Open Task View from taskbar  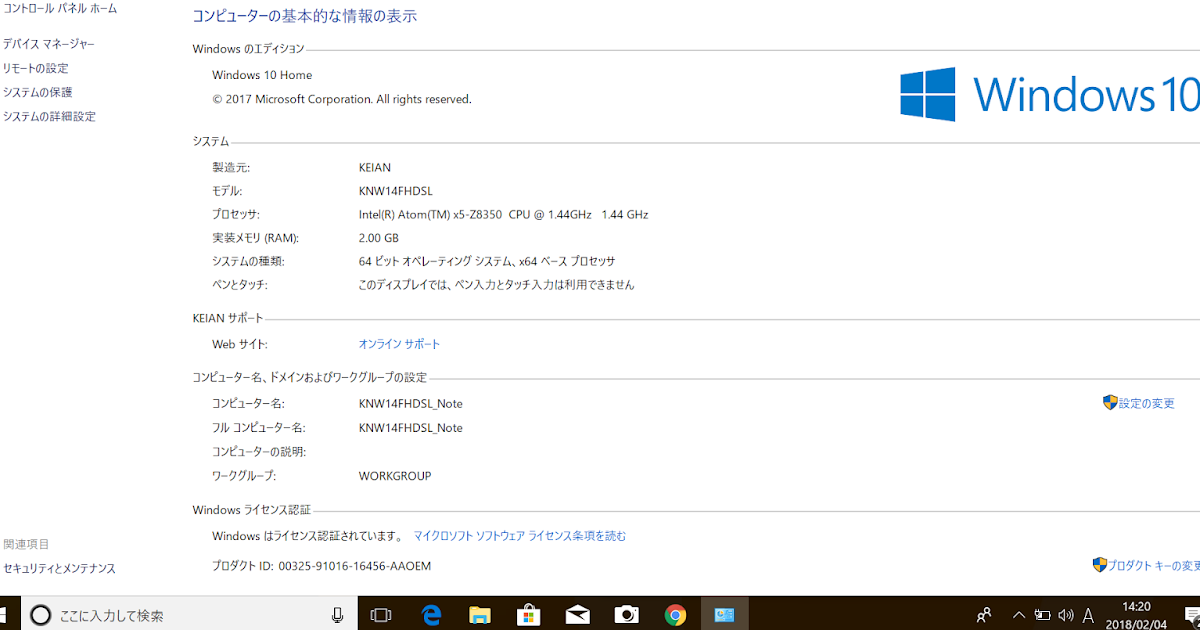pos(380,615)
